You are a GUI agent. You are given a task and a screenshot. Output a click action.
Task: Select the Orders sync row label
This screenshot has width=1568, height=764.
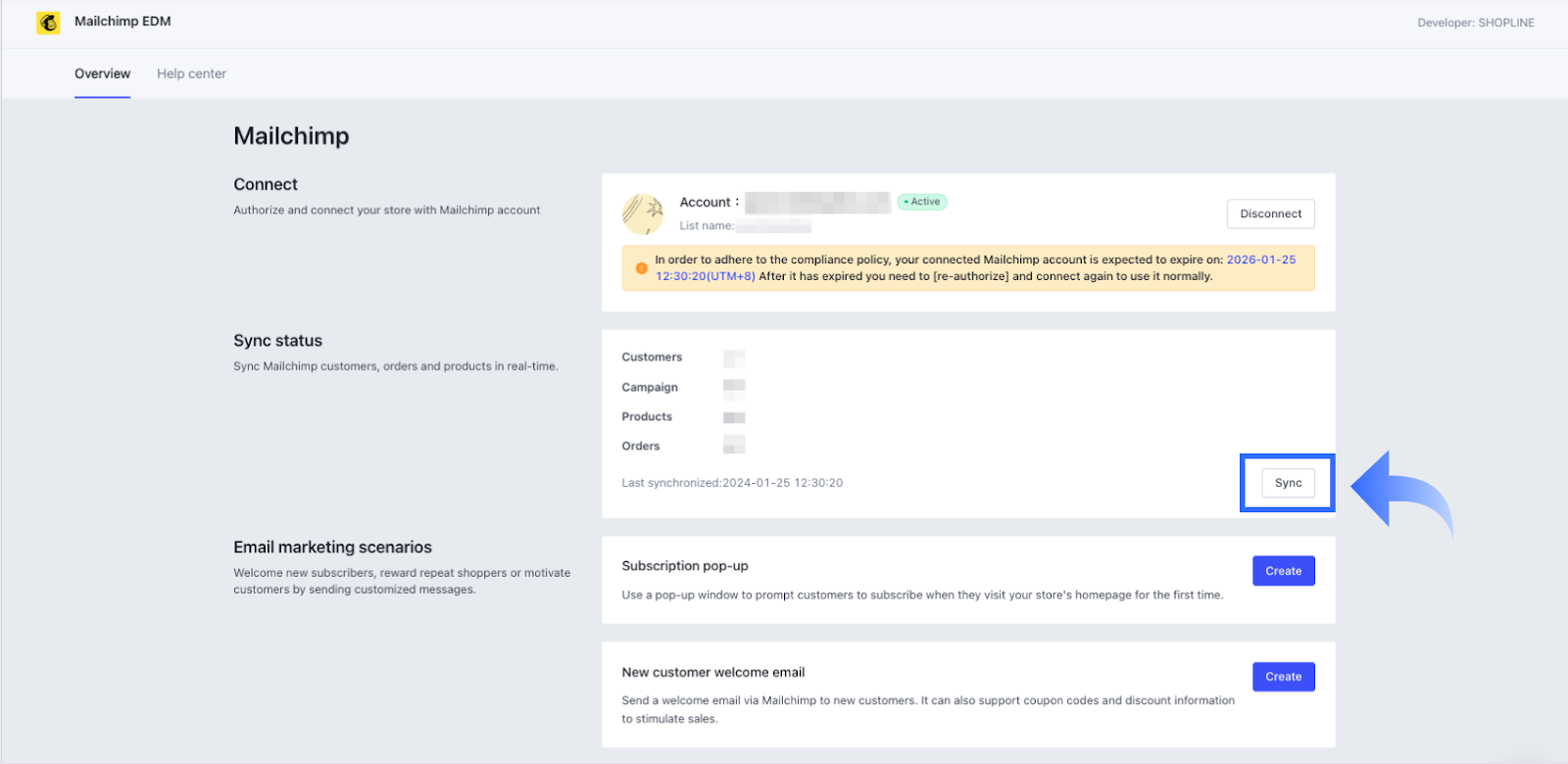[x=641, y=446]
